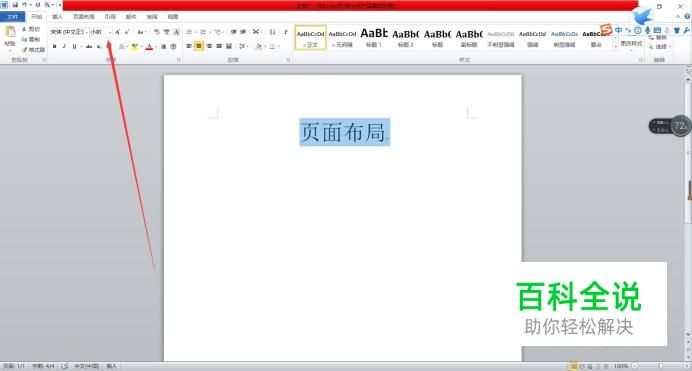
Task: Switch to the Mailings (邮件) tab
Action: [x=131, y=17]
